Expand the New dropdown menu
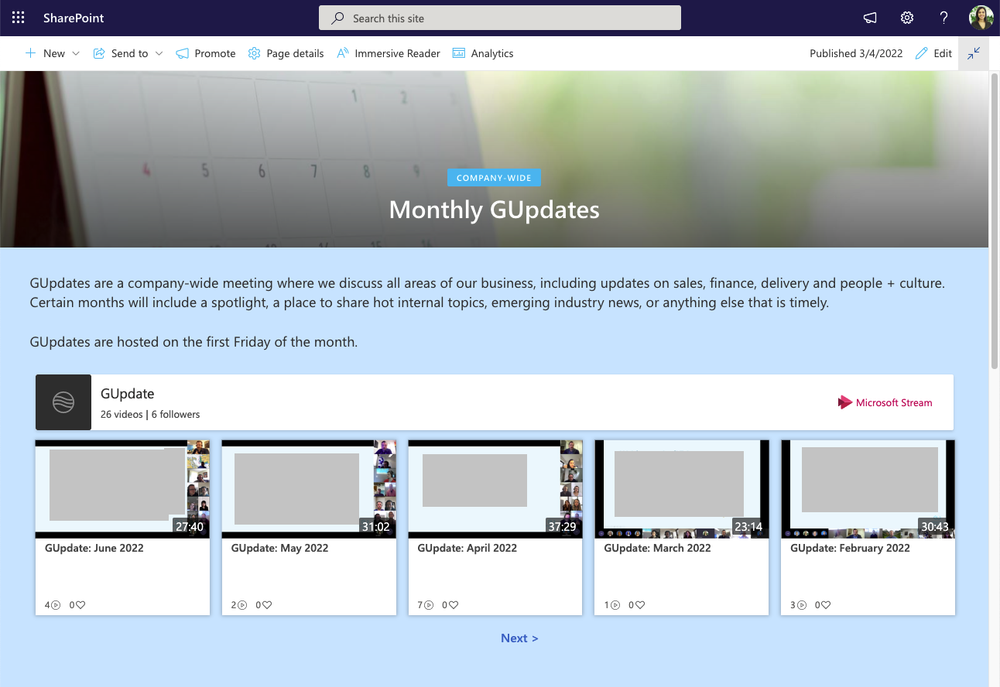This screenshot has width=1000, height=687. 52,53
